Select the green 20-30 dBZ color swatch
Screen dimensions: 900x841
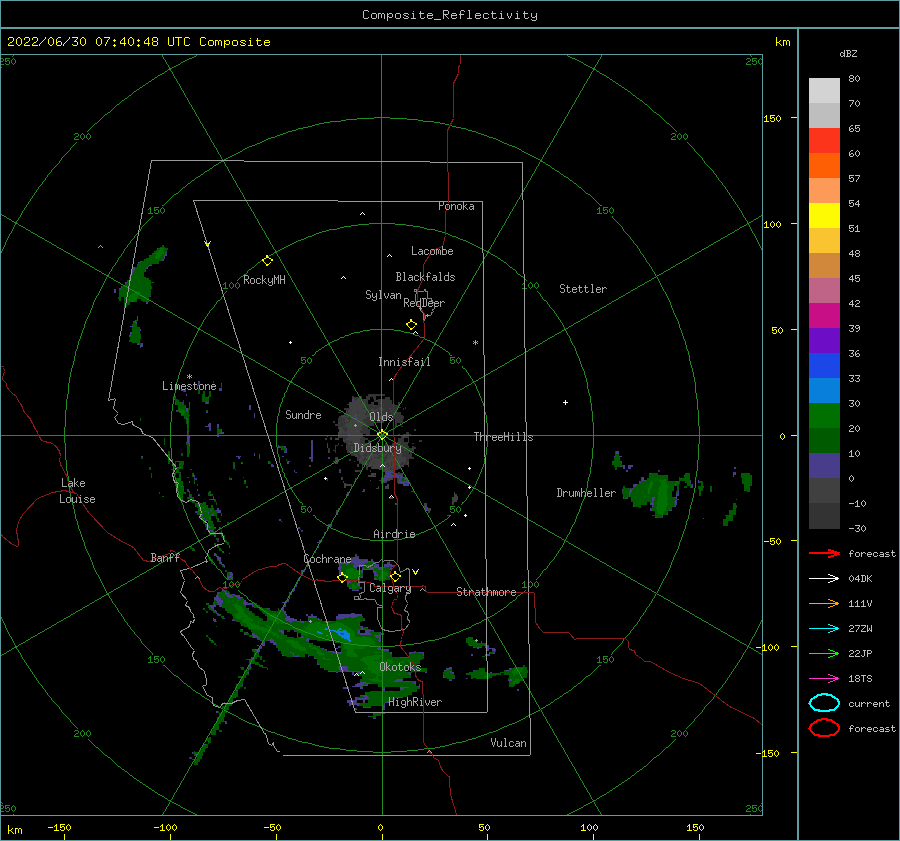point(824,416)
